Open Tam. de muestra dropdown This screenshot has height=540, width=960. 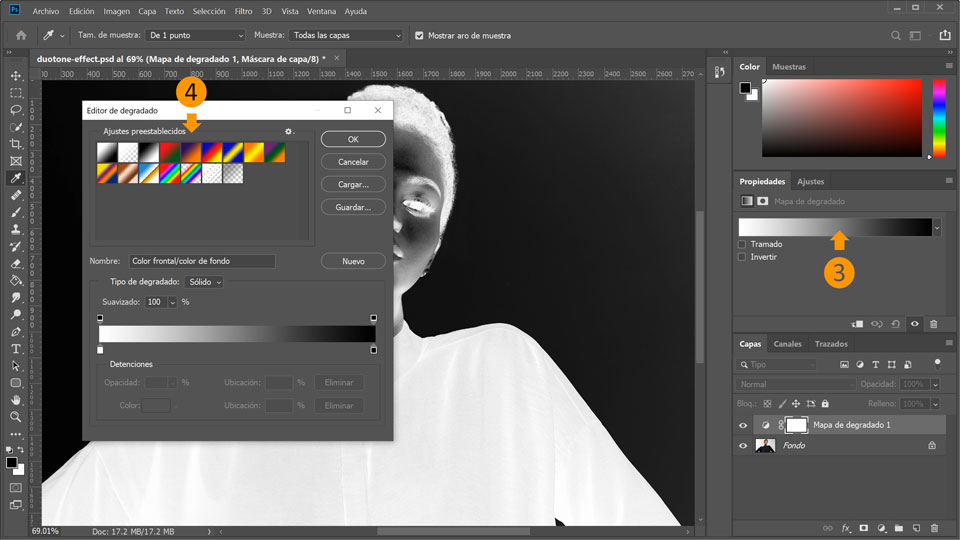tap(195, 36)
